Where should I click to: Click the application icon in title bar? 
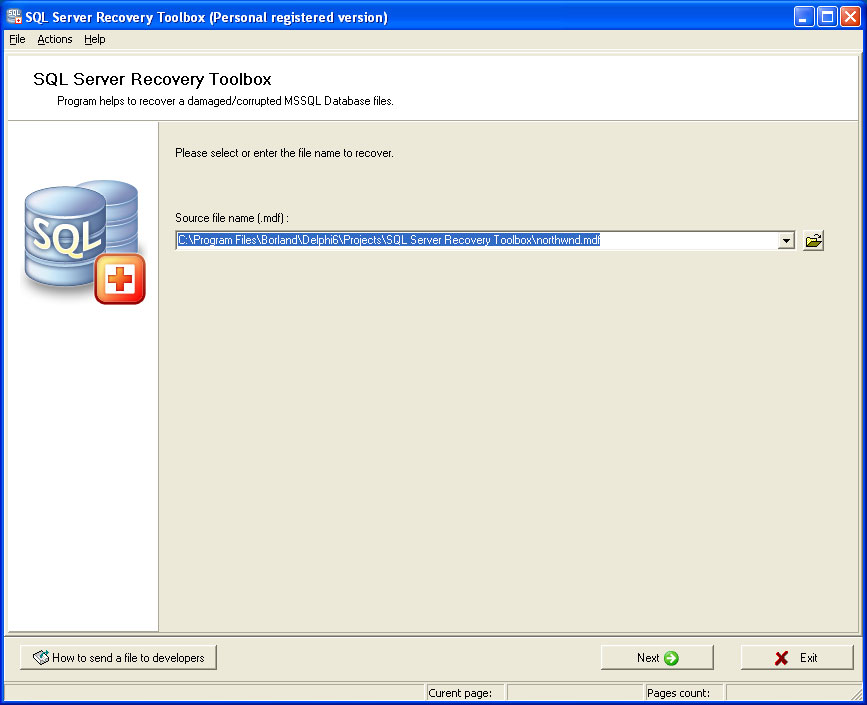[14, 17]
